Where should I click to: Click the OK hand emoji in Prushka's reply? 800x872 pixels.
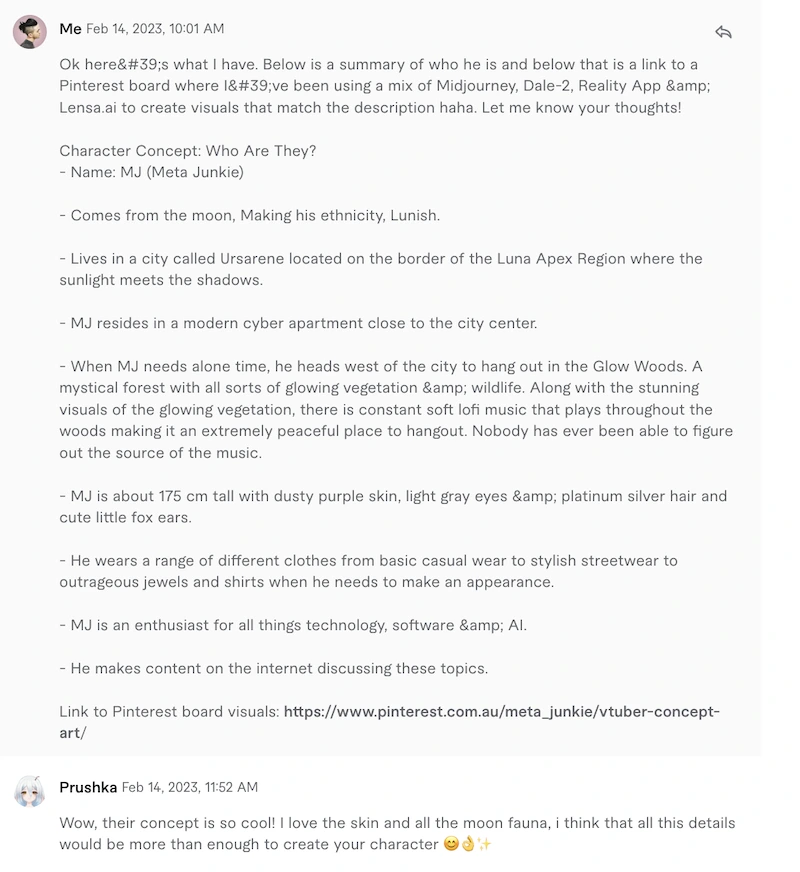[x=468, y=844]
